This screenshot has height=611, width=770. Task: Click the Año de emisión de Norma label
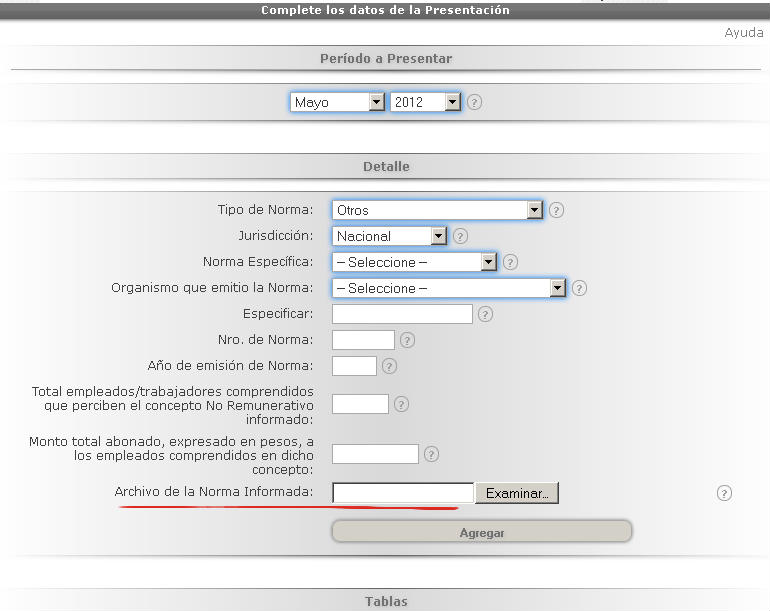[230, 366]
